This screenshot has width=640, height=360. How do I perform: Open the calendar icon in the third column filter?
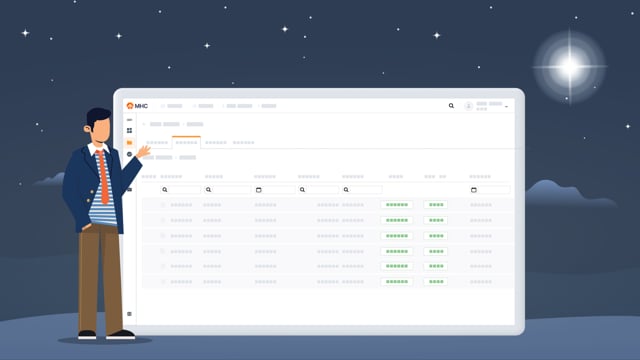tap(258, 190)
